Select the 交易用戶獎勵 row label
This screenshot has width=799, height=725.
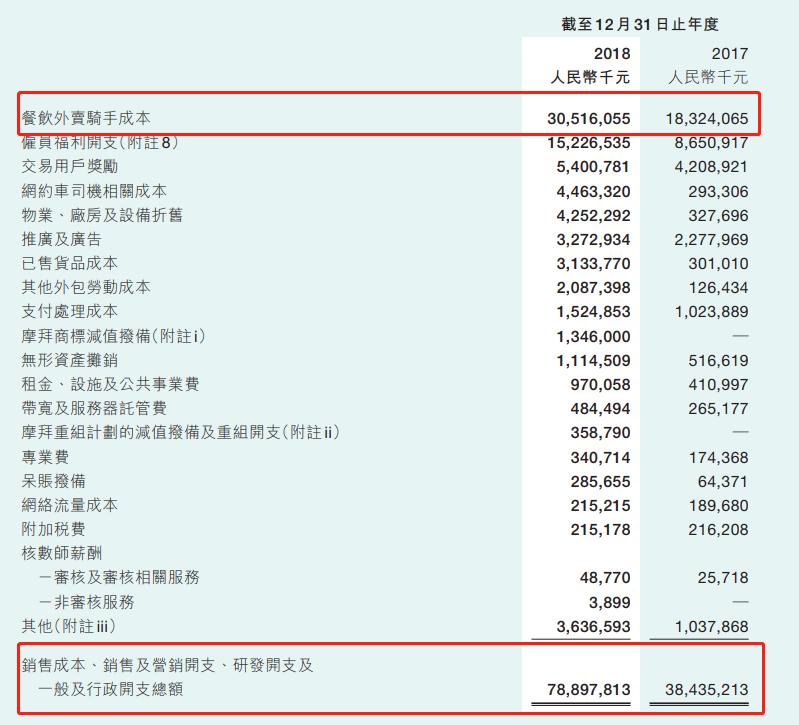(70, 166)
